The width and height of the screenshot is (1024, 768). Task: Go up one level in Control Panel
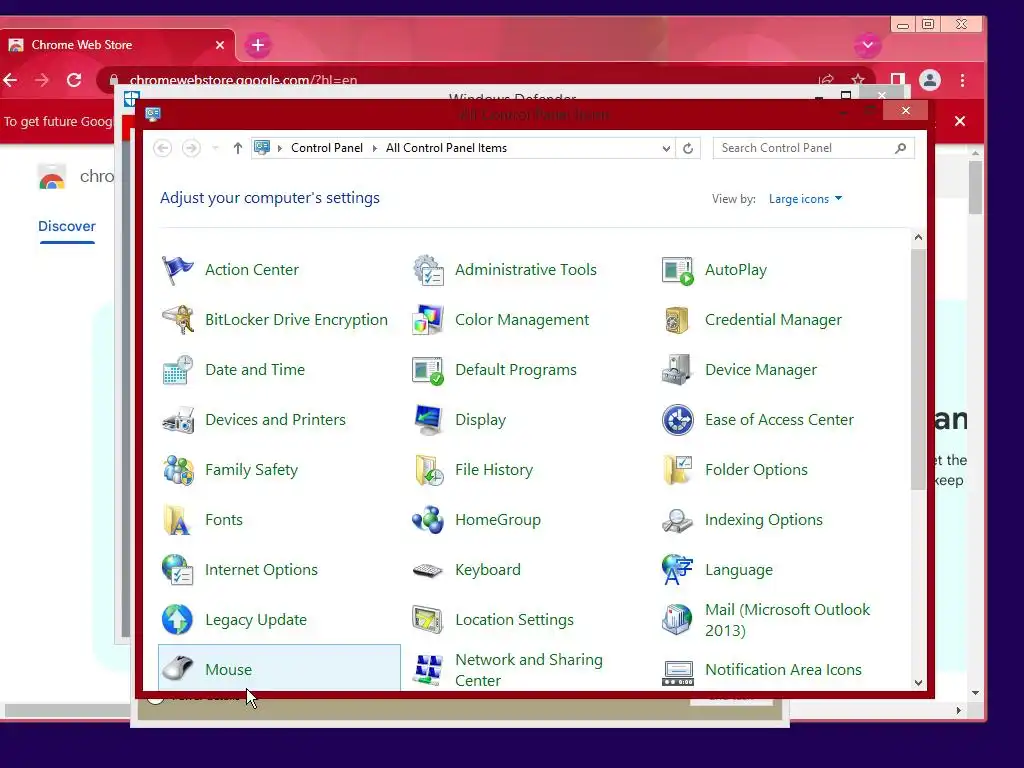(x=238, y=148)
